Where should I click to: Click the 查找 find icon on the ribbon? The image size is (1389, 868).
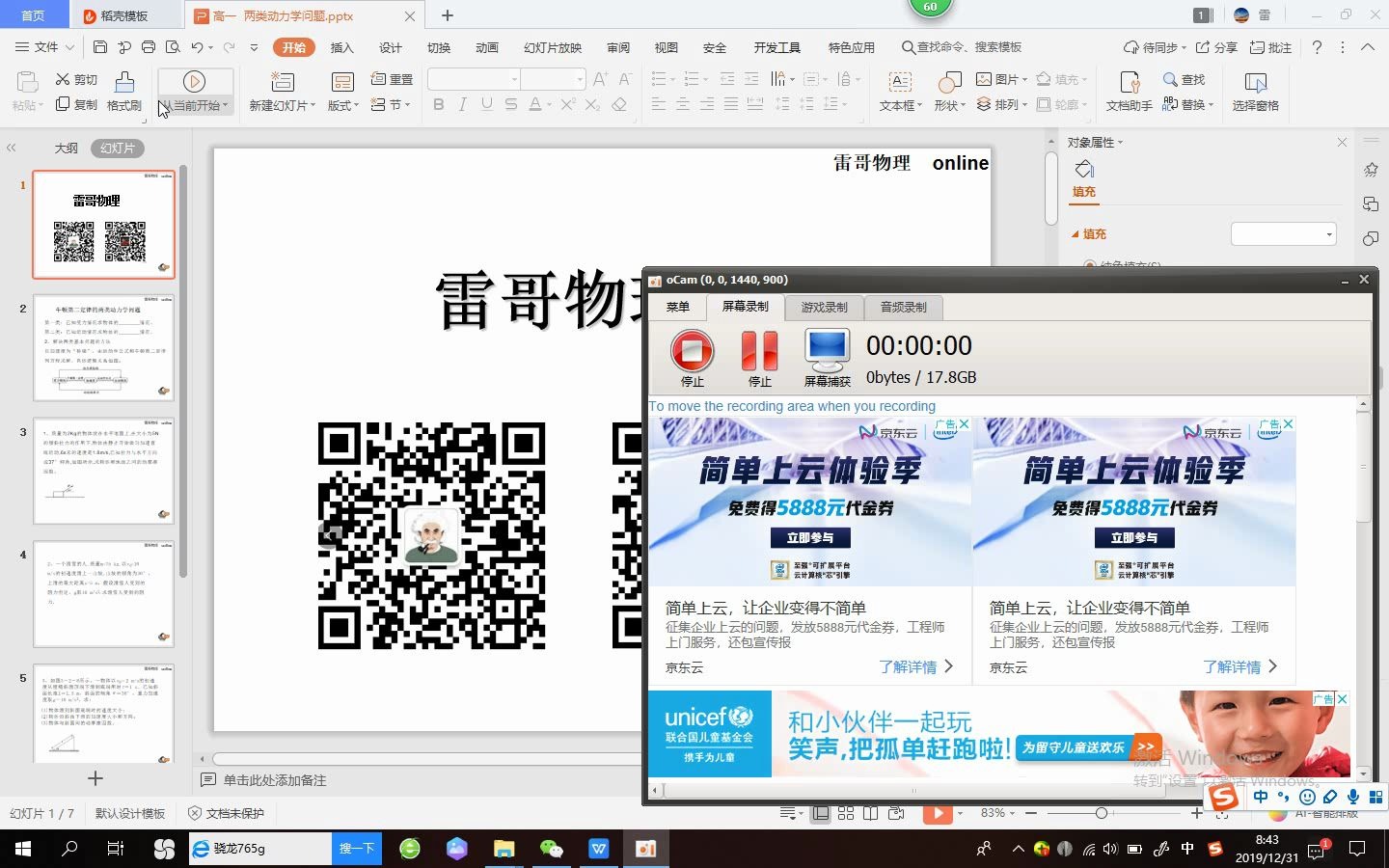click(x=1186, y=81)
